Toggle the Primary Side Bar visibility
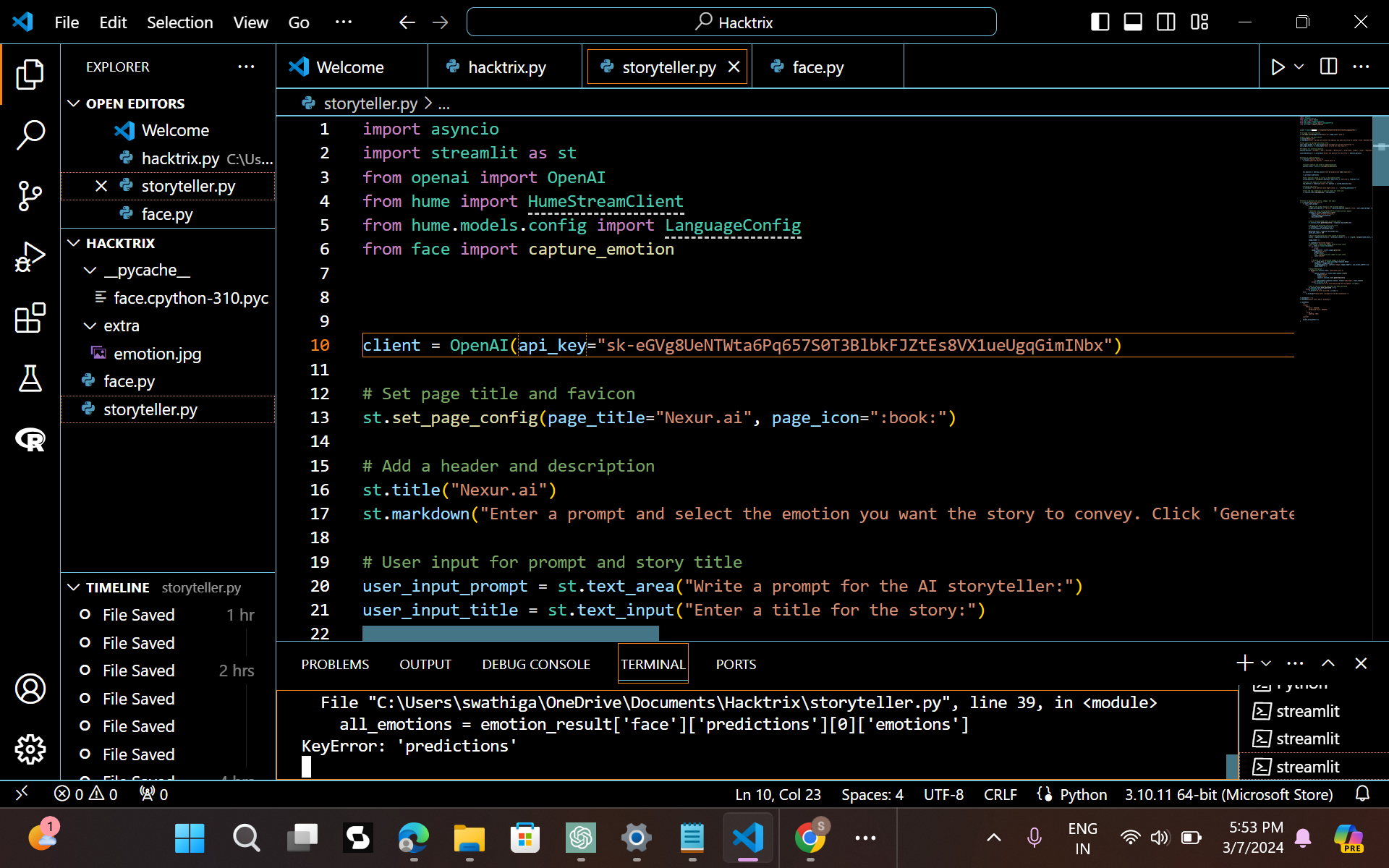 [1099, 22]
